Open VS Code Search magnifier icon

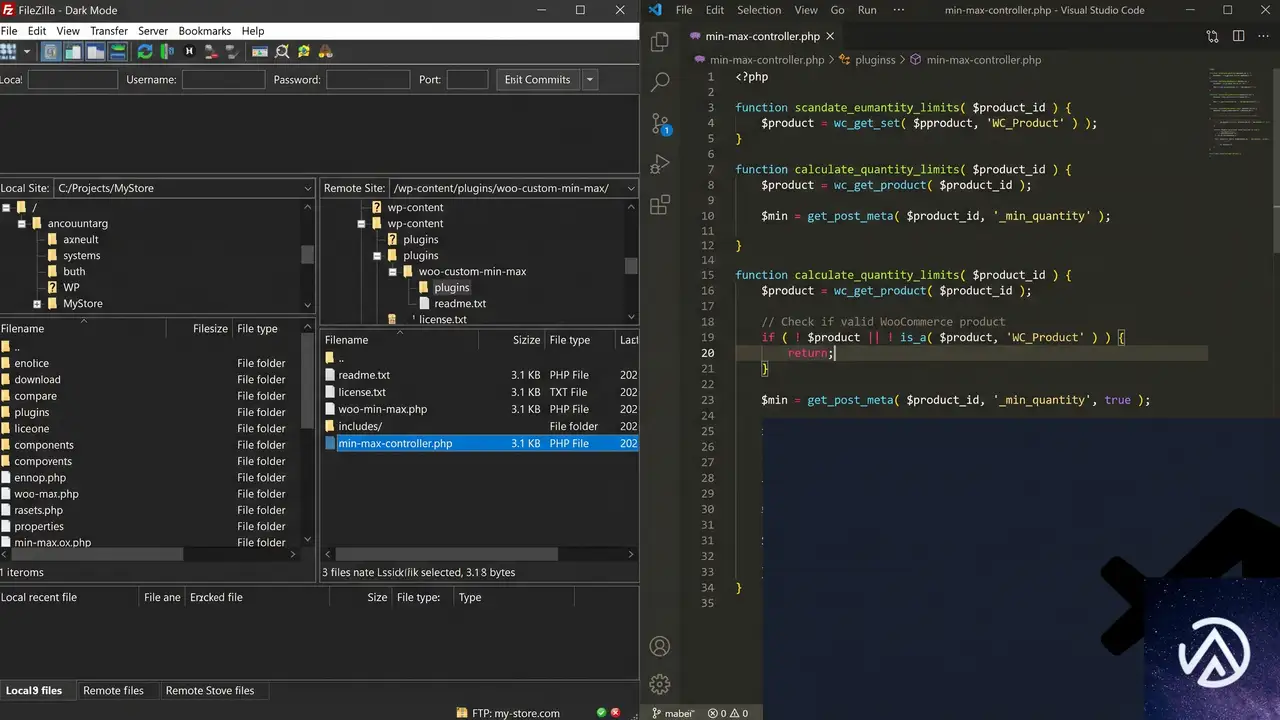[x=660, y=82]
